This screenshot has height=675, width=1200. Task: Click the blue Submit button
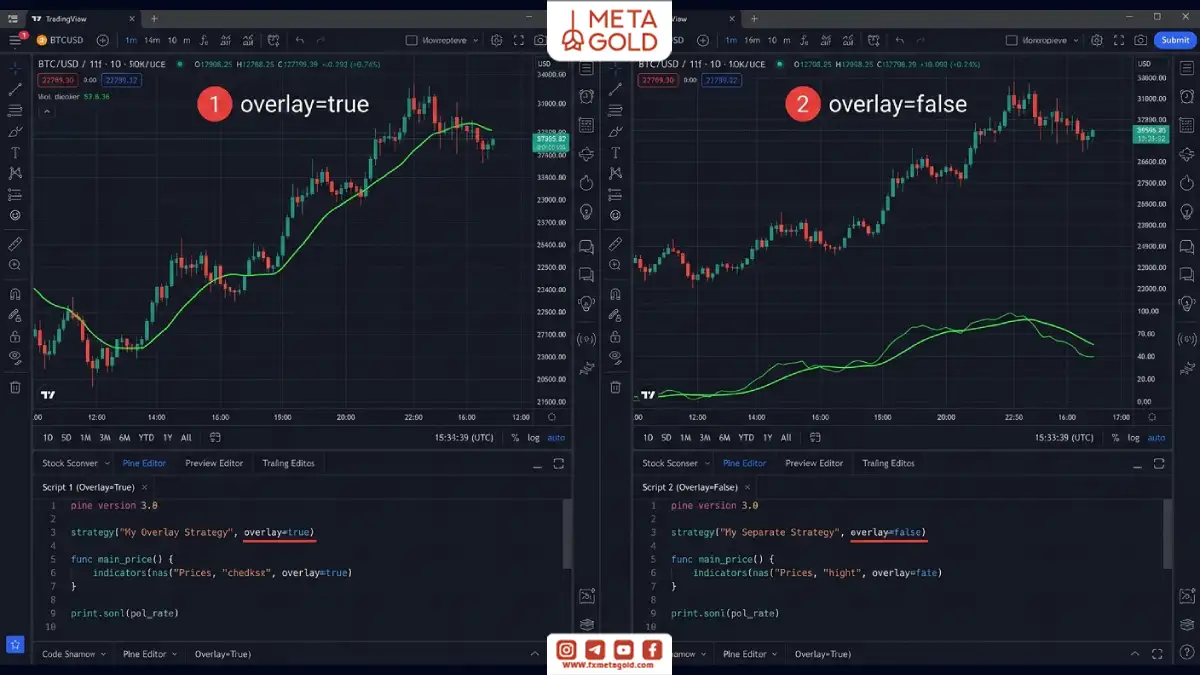(x=1174, y=40)
